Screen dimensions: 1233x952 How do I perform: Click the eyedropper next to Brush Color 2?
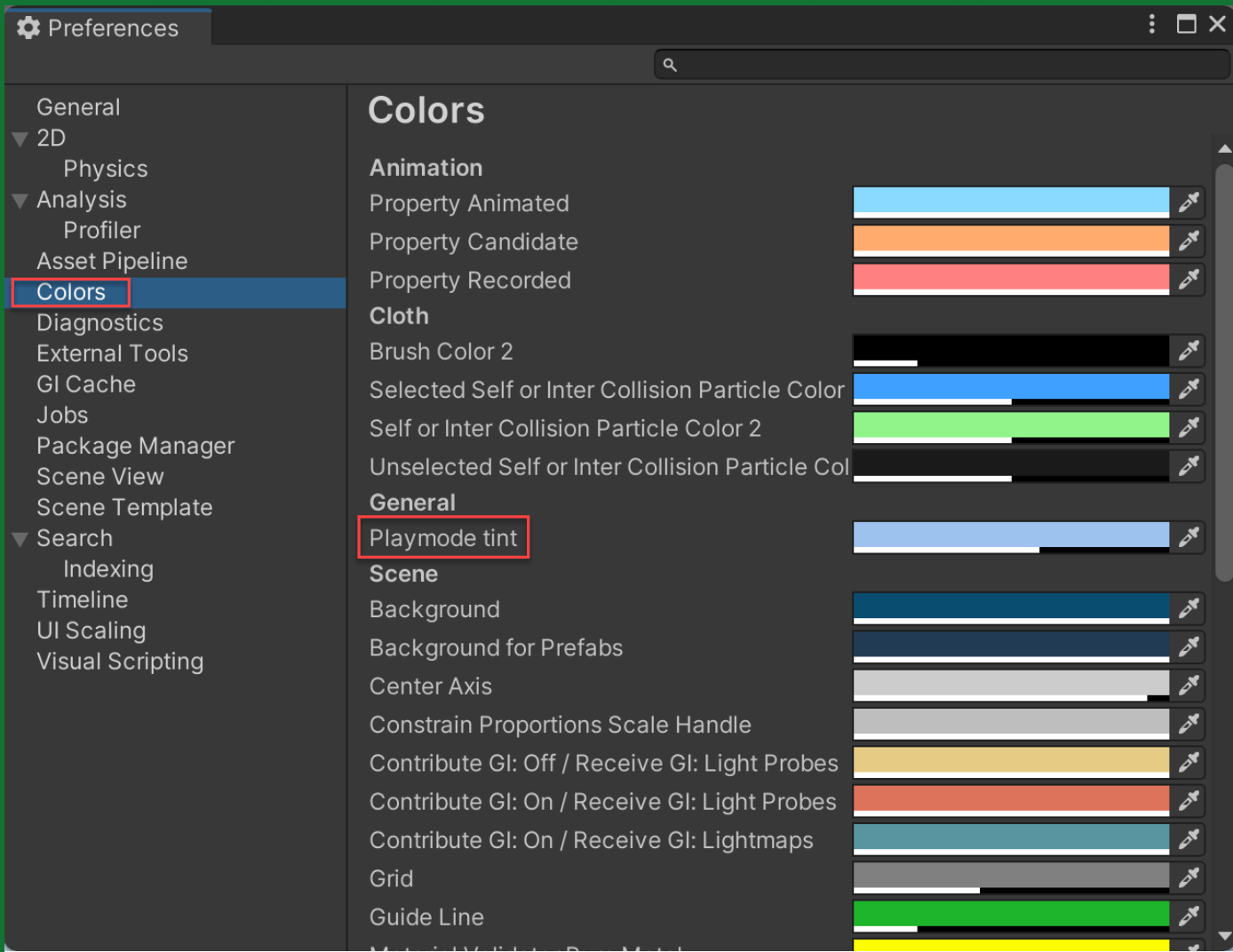click(1188, 351)
